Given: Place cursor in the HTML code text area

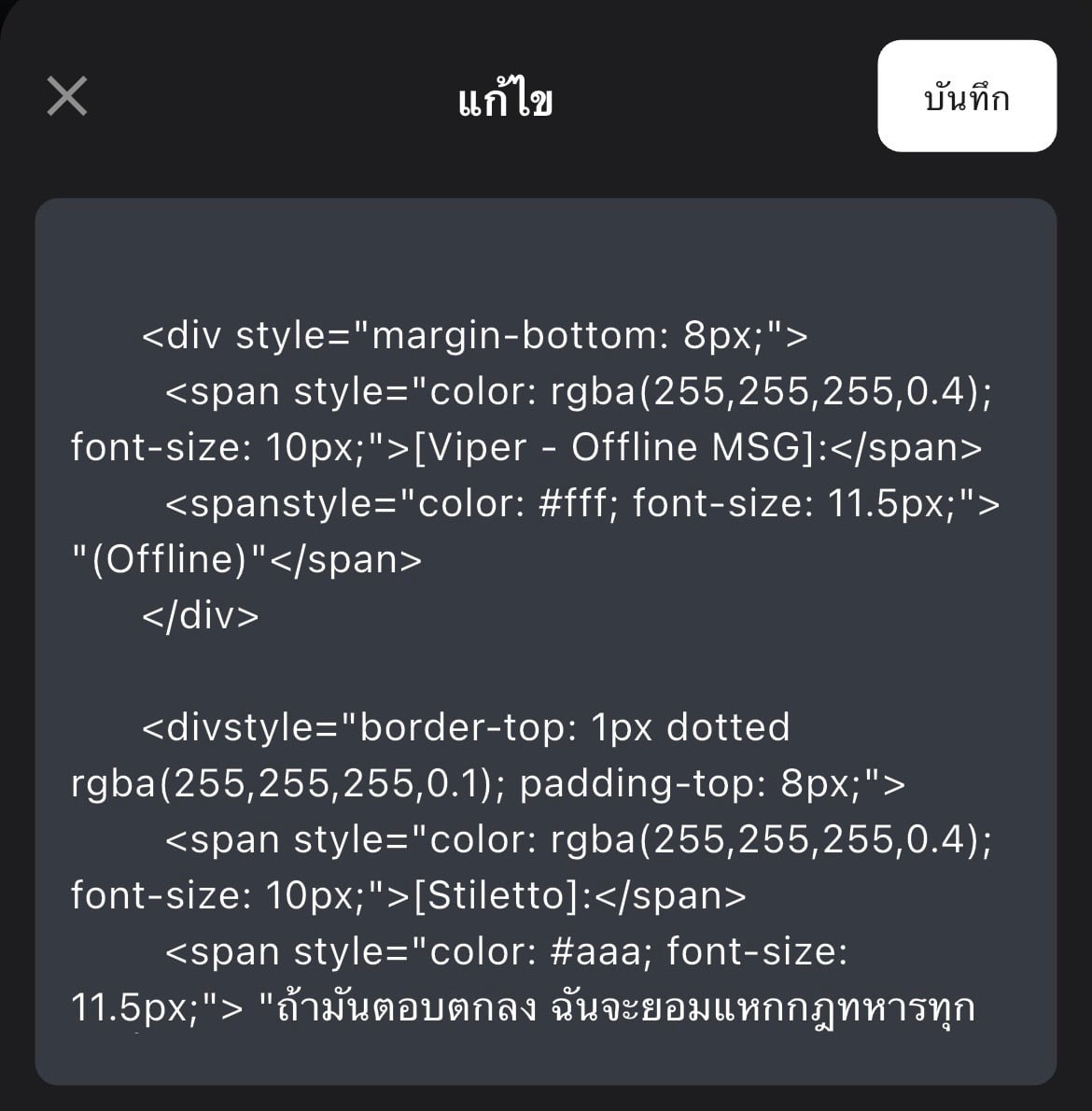Looking at the screenshot, I should pyautogui.click(x=546, y=641).
